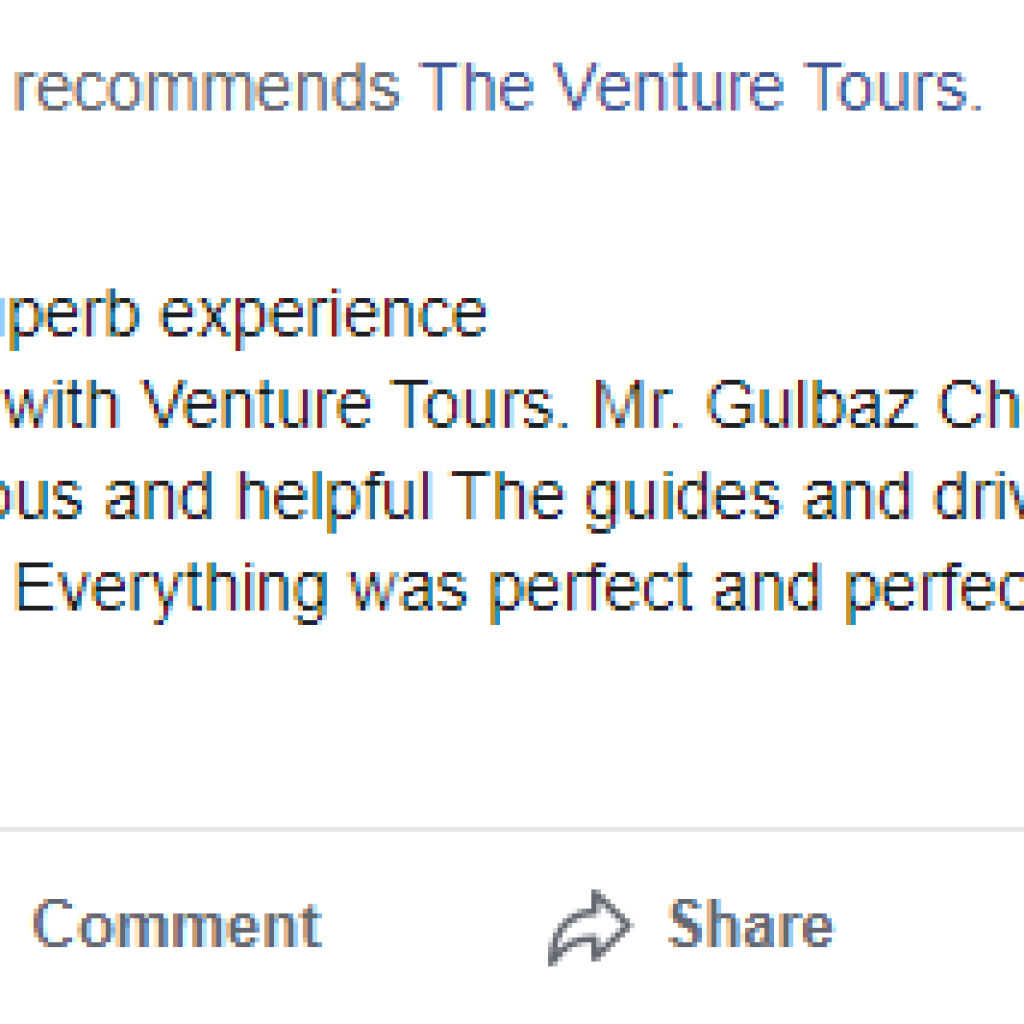Open The Venture Tours page link
Viewport: 1024px width, 1024px height.
coord(700,87)
